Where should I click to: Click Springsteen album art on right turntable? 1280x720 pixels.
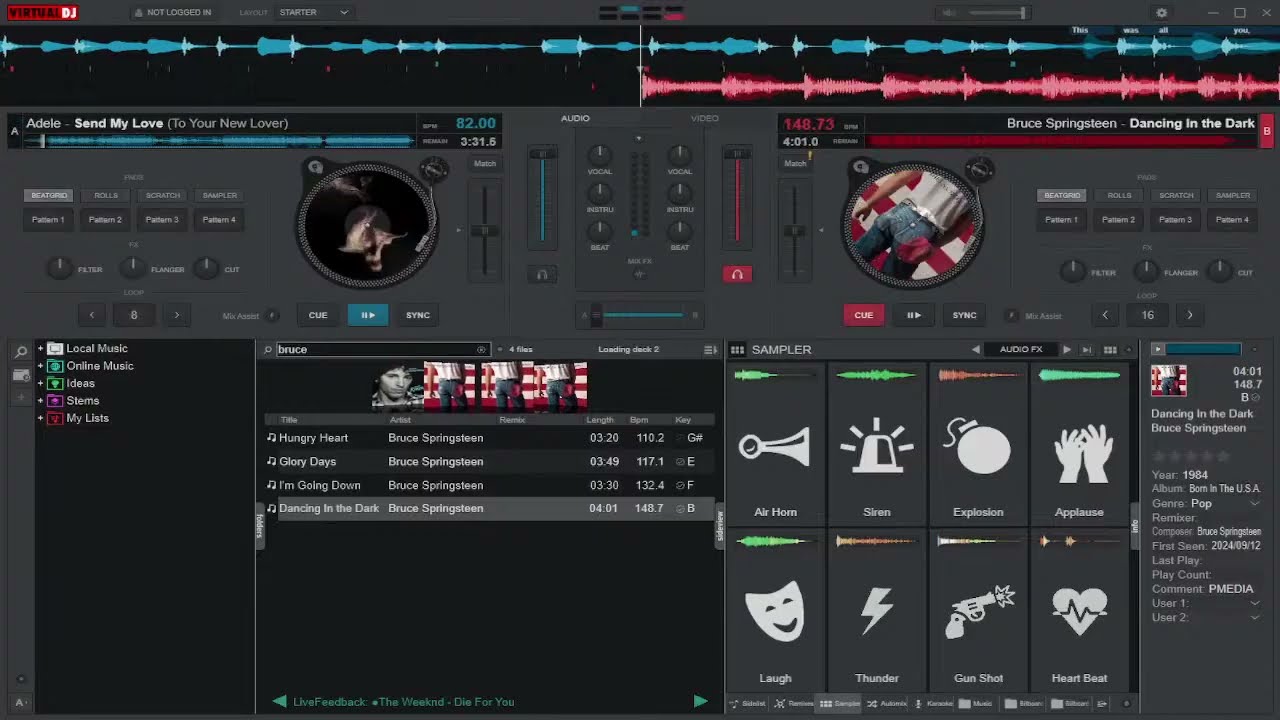coord(913,225)
